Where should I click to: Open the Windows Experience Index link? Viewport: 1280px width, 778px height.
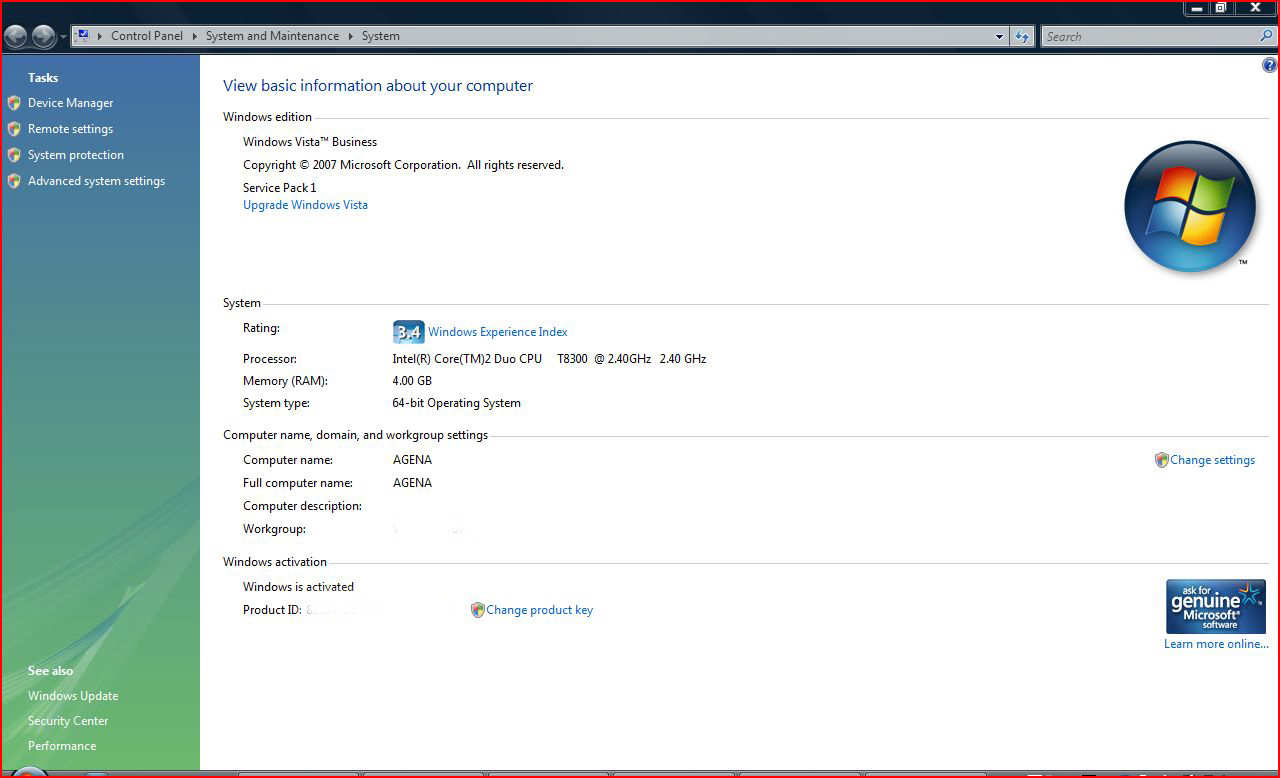(x=498, y=332)
